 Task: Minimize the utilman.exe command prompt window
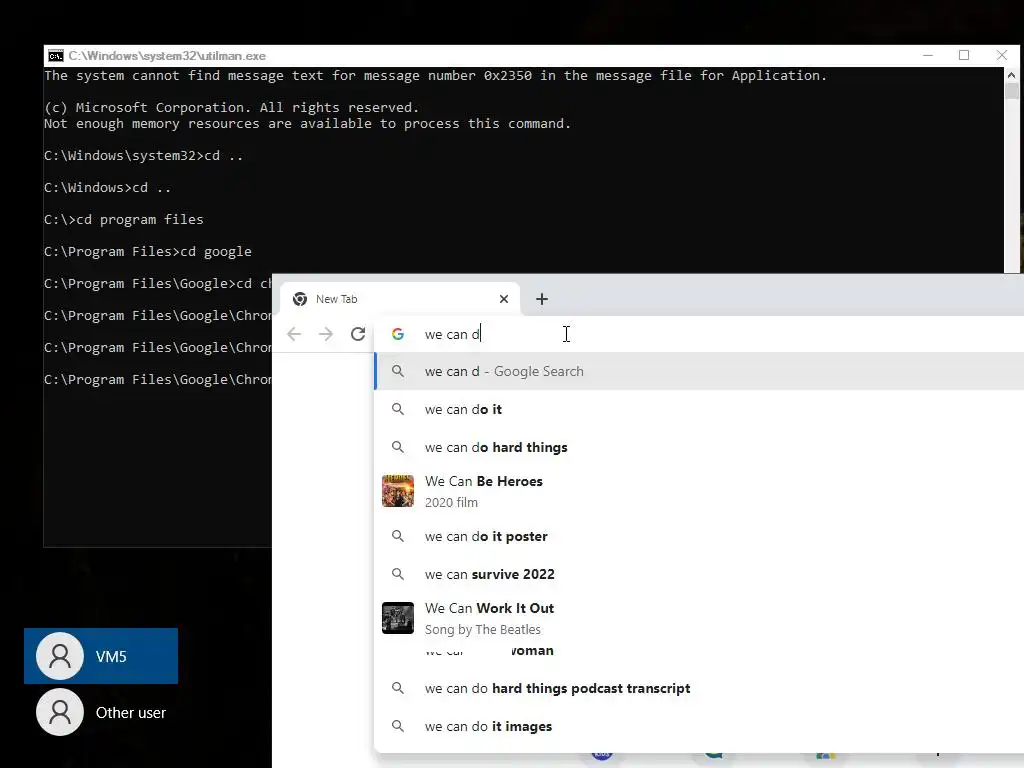click(927, 56)
